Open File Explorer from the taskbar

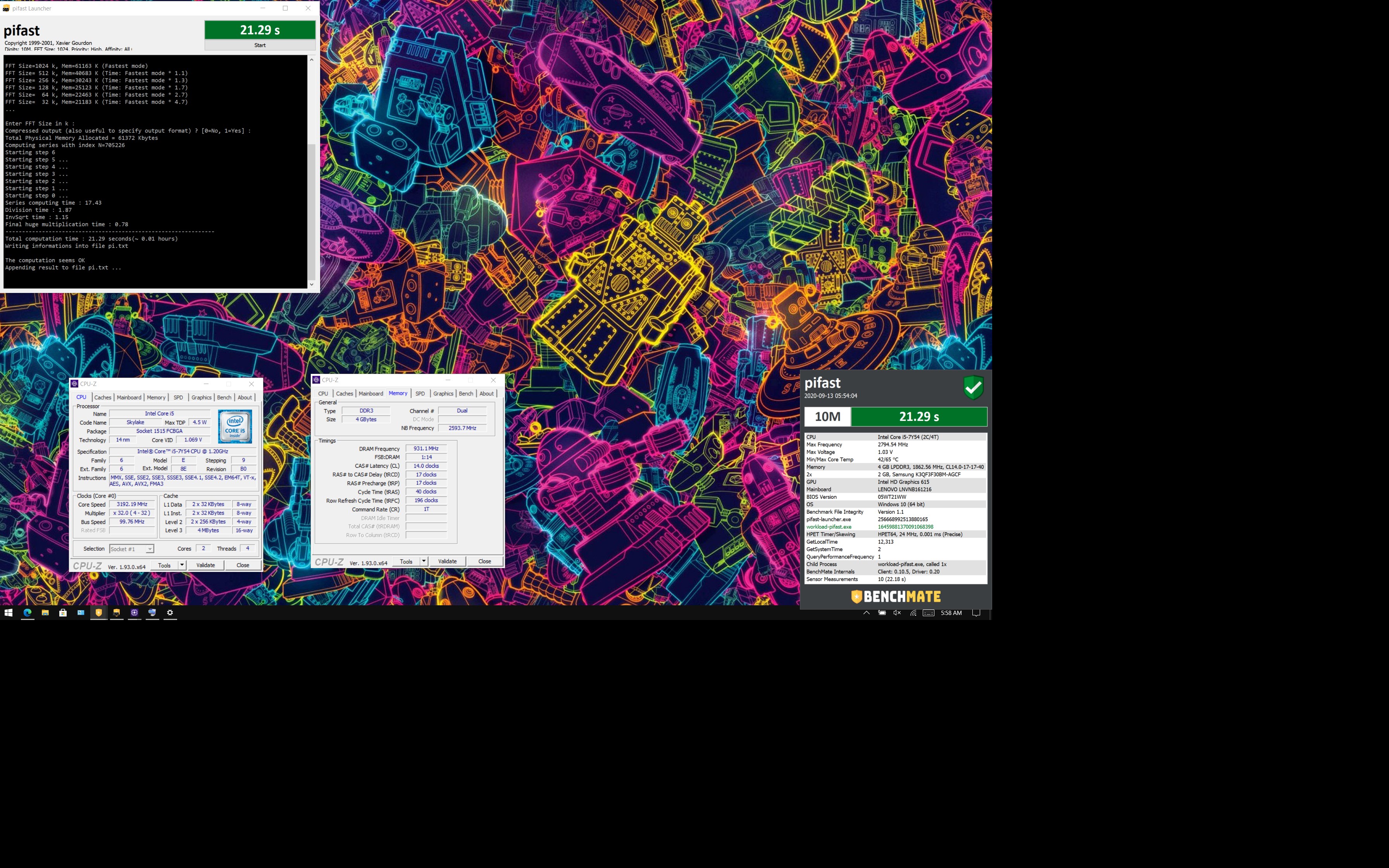pyautogui.click(x=45, y=613)
